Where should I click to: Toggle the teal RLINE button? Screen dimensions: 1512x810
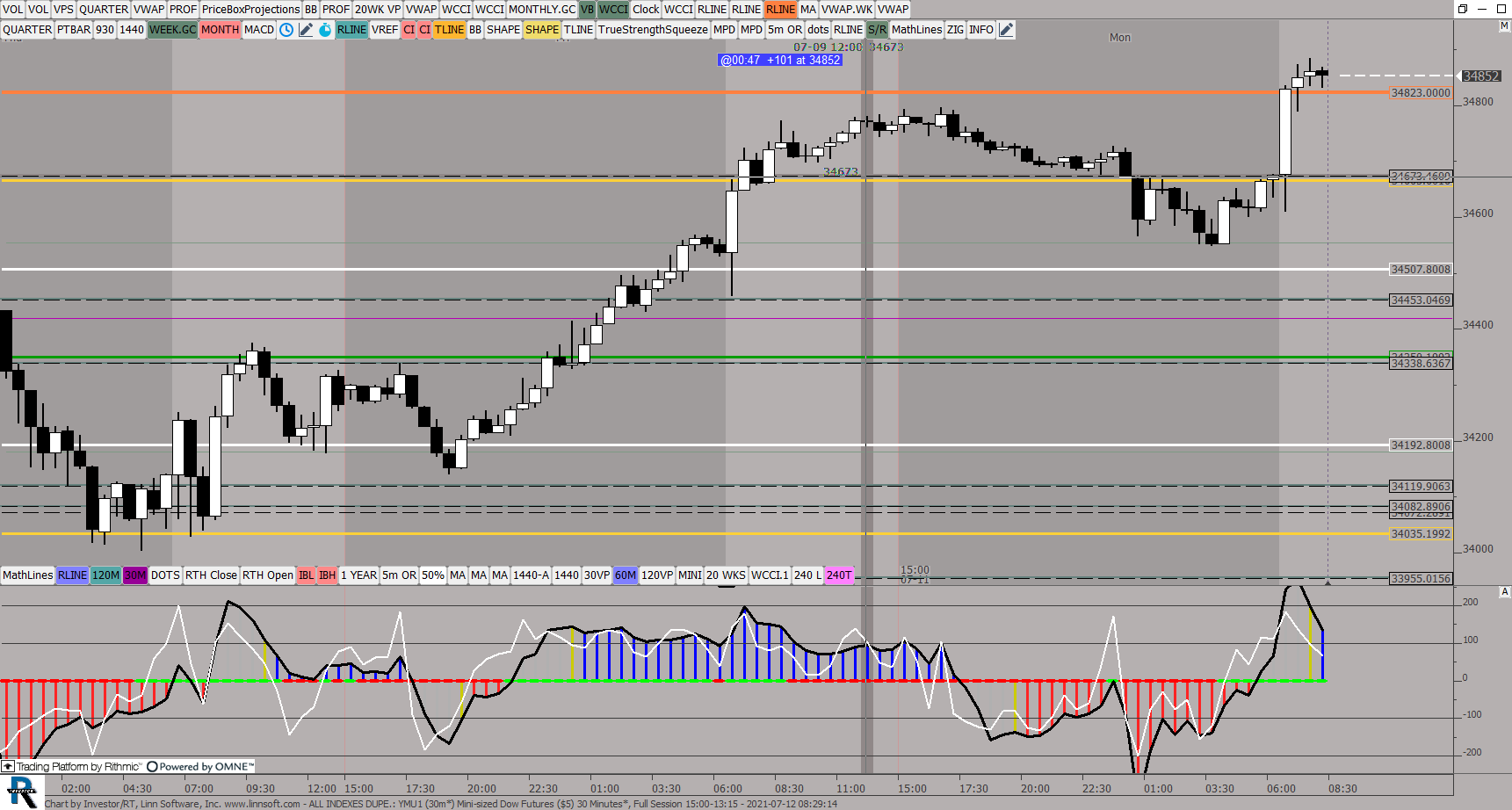351,29
